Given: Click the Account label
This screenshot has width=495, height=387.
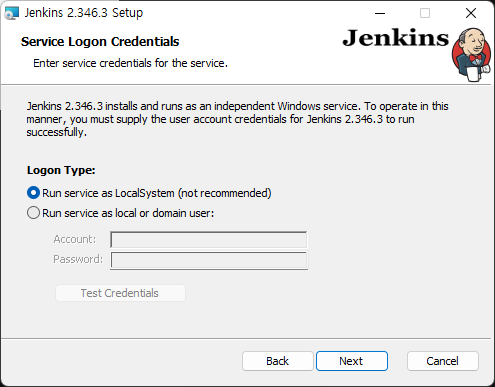Looking at the screenshot, I should 75,239.
